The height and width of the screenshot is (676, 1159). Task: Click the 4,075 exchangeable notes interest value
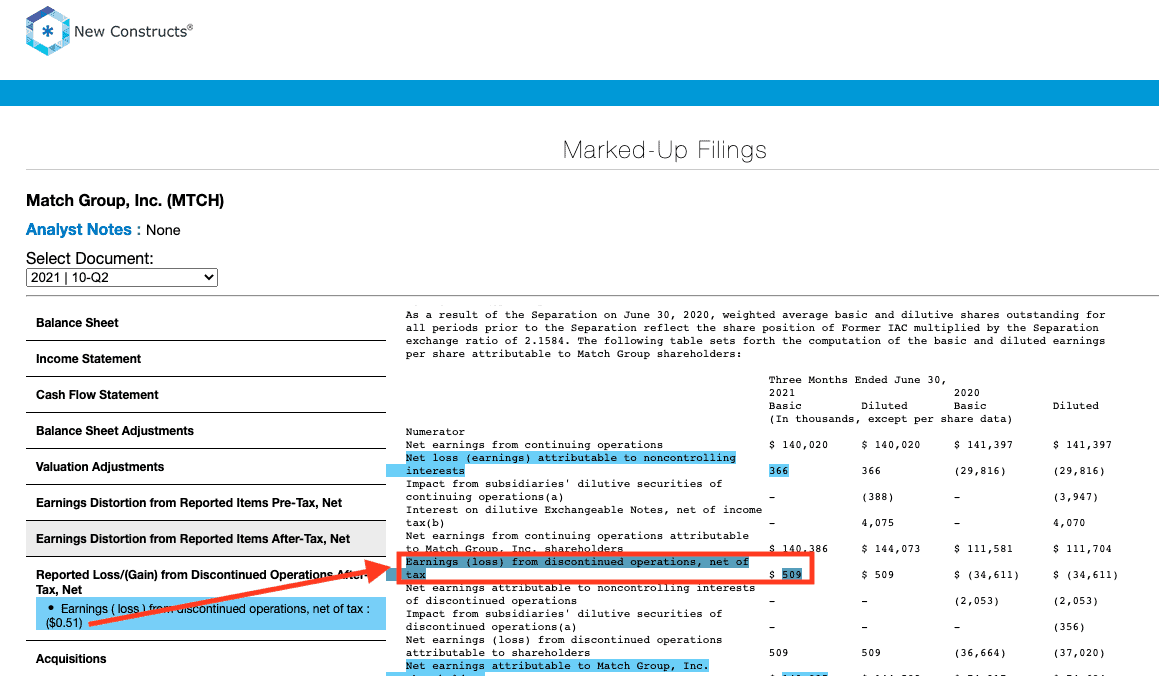click(x=877, y=522)
